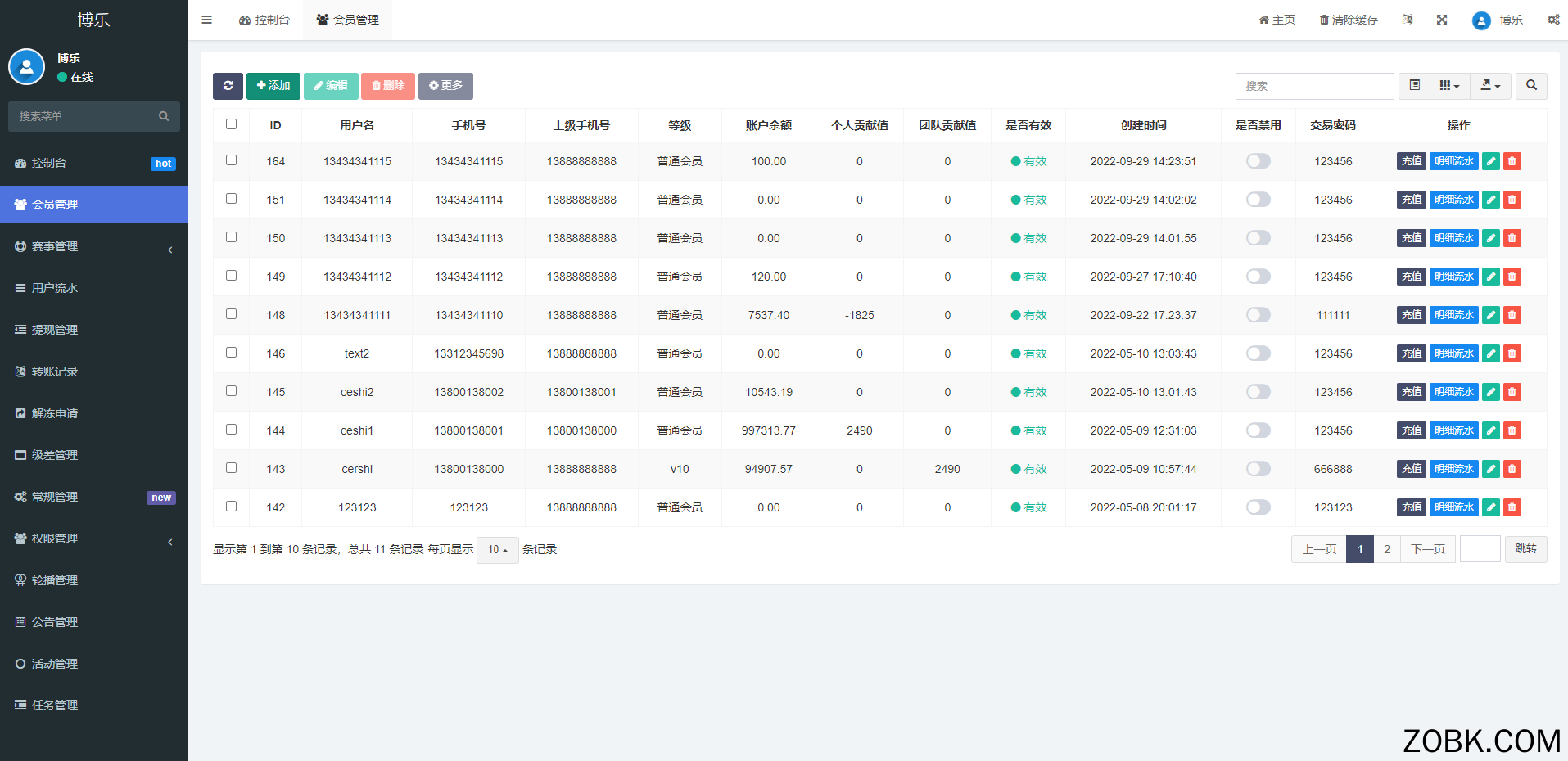Open 轮播管理 in the sidebar
The height and width of the screenshot is (761, 1568).
click(x=94, y=580)
